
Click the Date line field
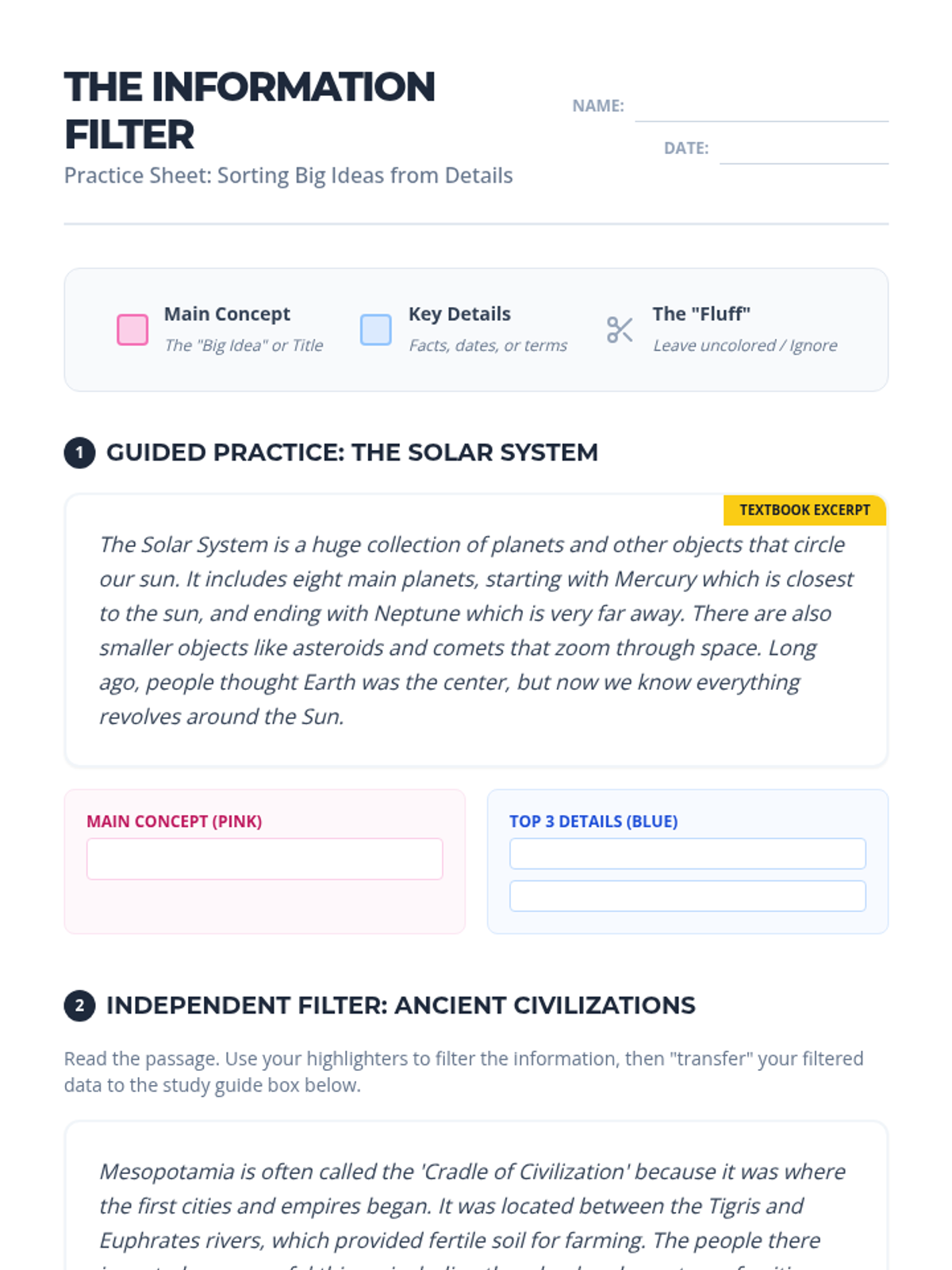804,148
